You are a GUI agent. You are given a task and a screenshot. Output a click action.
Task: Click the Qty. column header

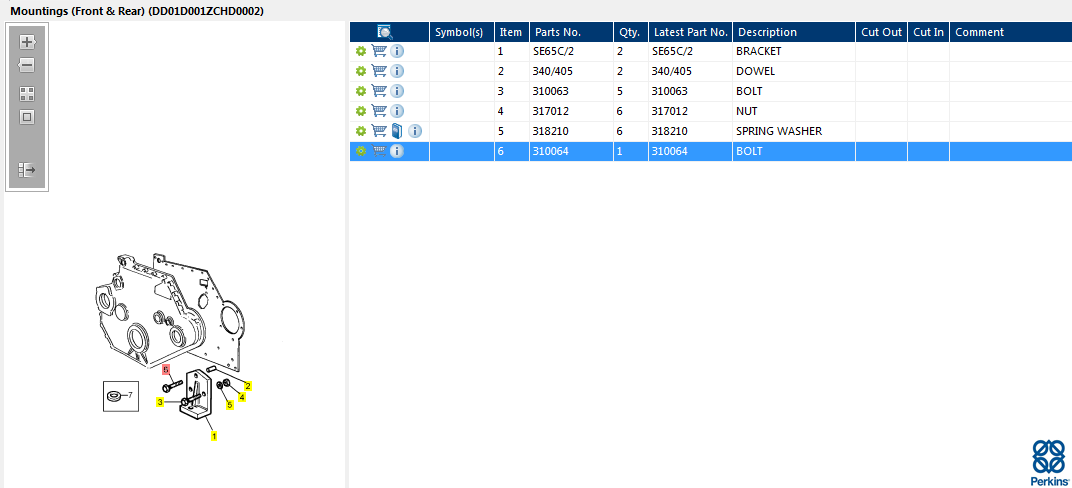click(630, 32)
